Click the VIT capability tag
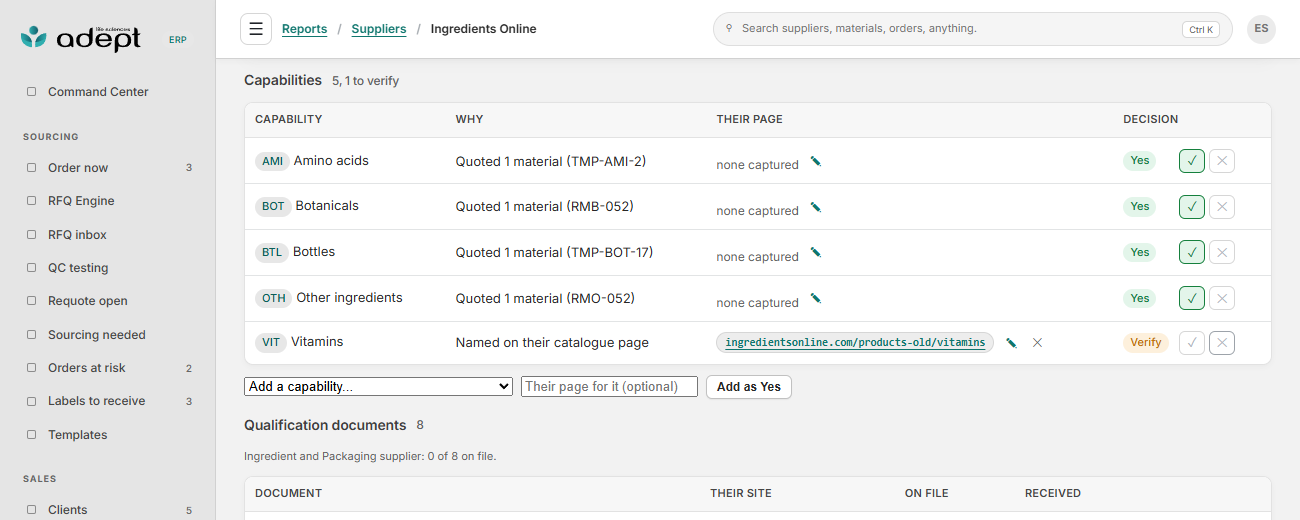This screenshot has width=1300, height=520. click(x=271, y=342)
